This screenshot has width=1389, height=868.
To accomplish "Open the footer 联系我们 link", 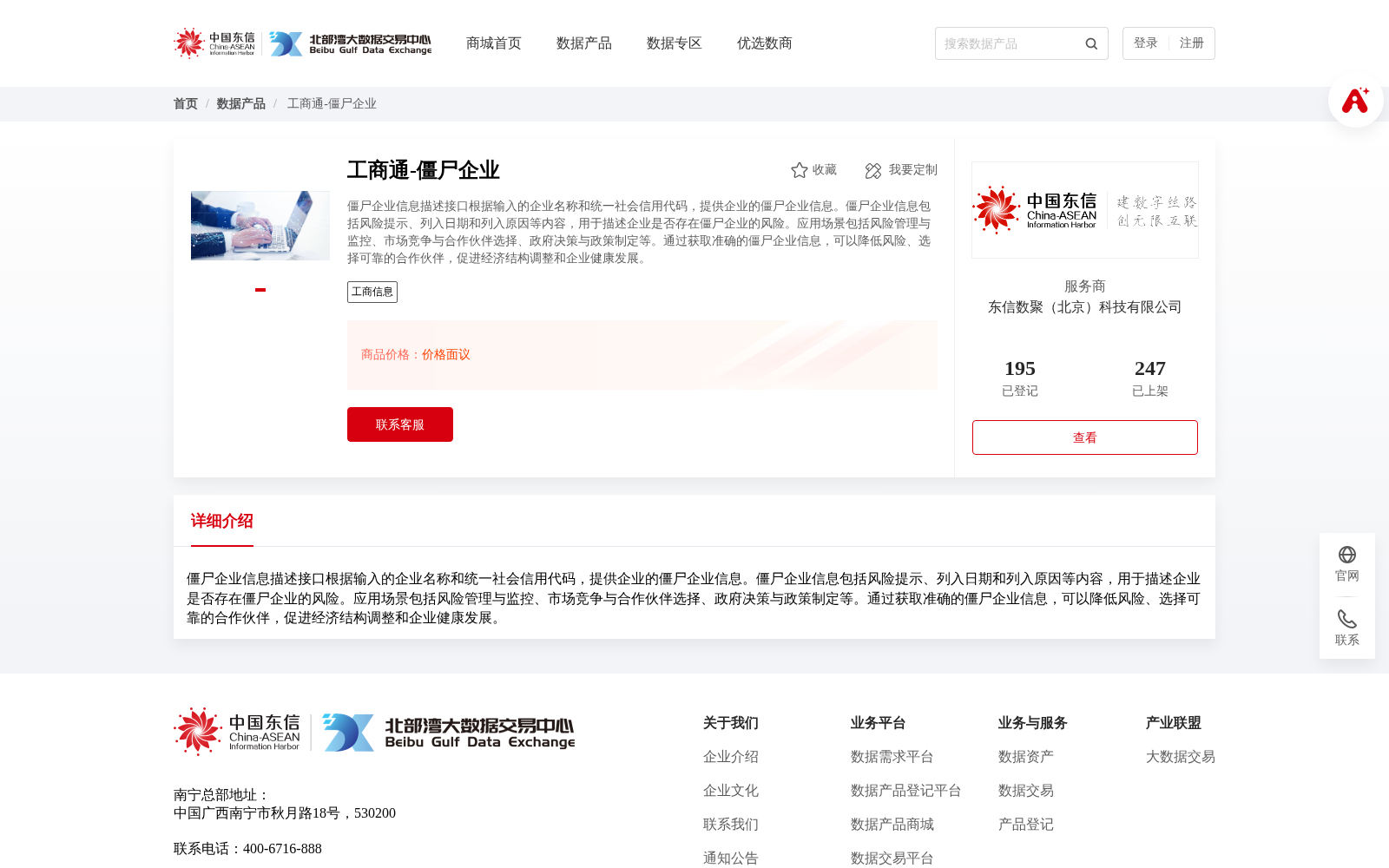I will point(731,825).
